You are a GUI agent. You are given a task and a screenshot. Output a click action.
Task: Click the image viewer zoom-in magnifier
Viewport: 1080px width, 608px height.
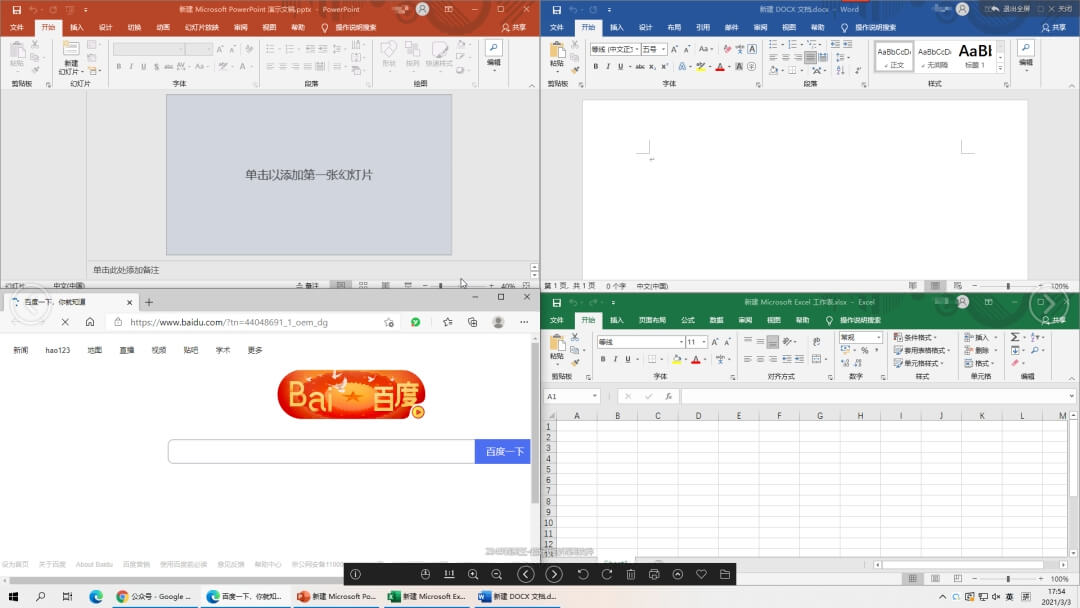(473, 574)
